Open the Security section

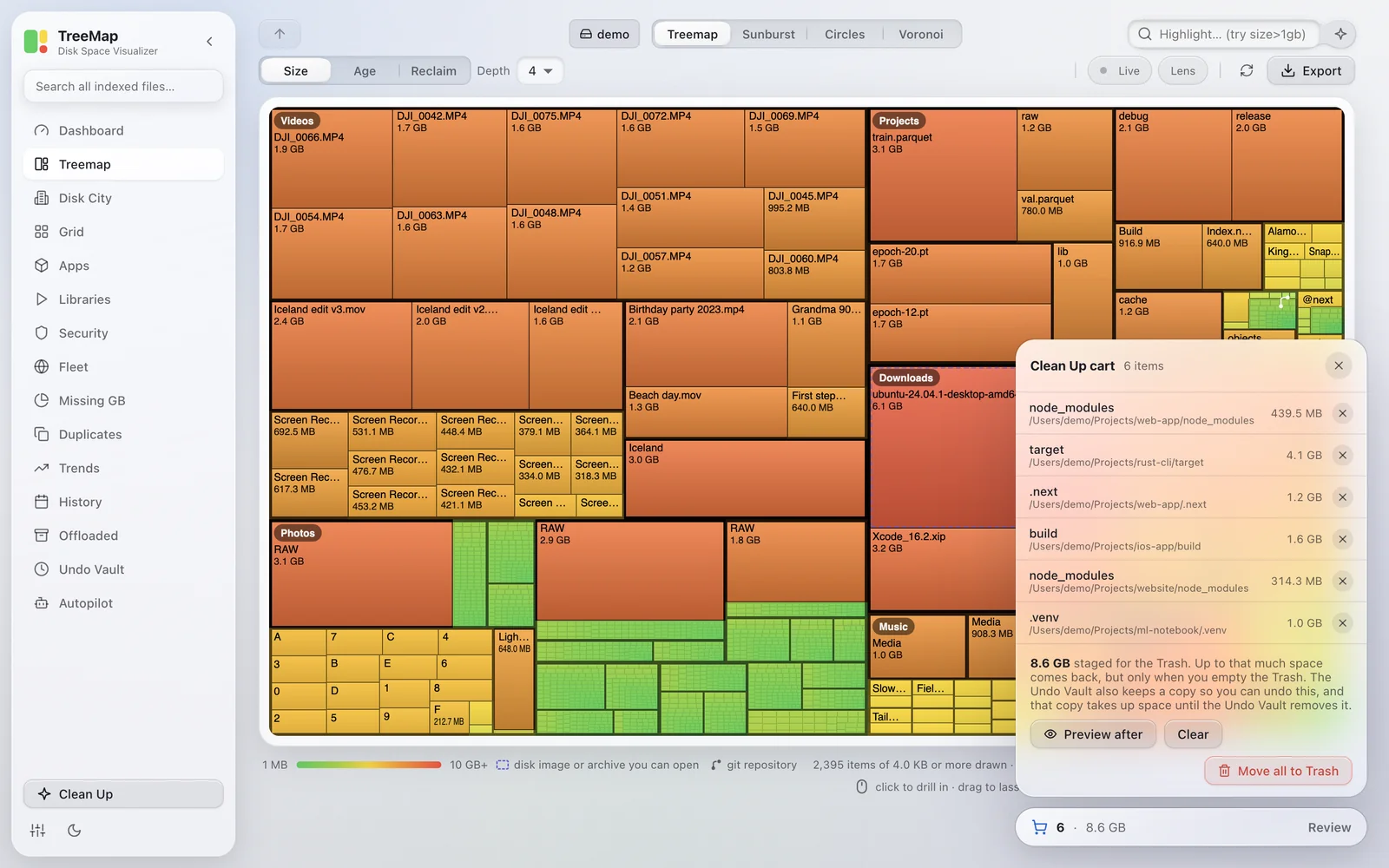(x=123, y=333)
